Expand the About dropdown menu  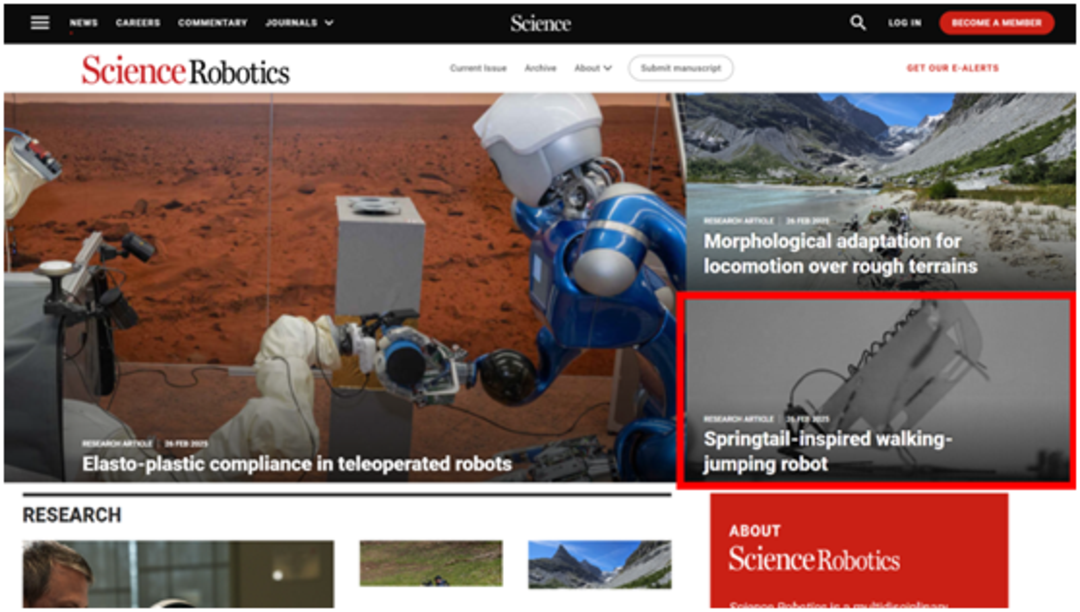tap(593, 68)
